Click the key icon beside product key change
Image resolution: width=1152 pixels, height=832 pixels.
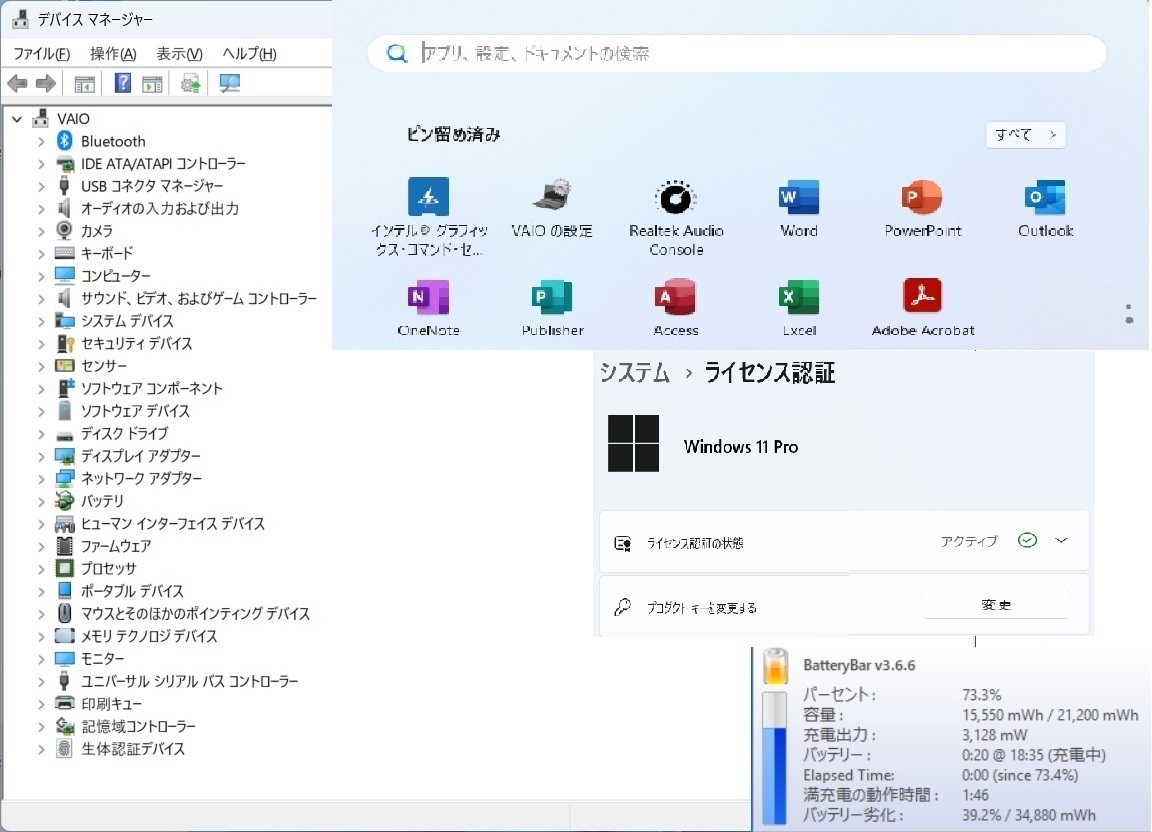click(623, 607)
